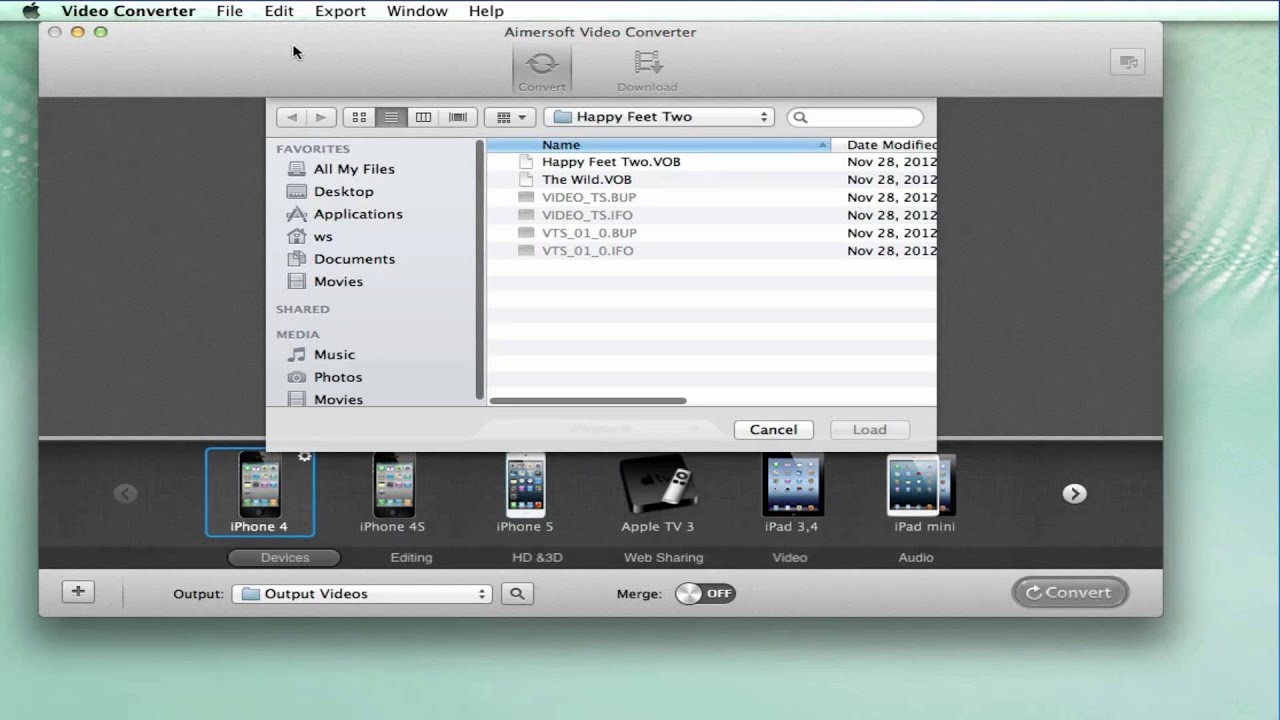The width and height of the screenshot is (1280, 720).
Task: Open the Edit menu
Action: (x=279, y=11)
